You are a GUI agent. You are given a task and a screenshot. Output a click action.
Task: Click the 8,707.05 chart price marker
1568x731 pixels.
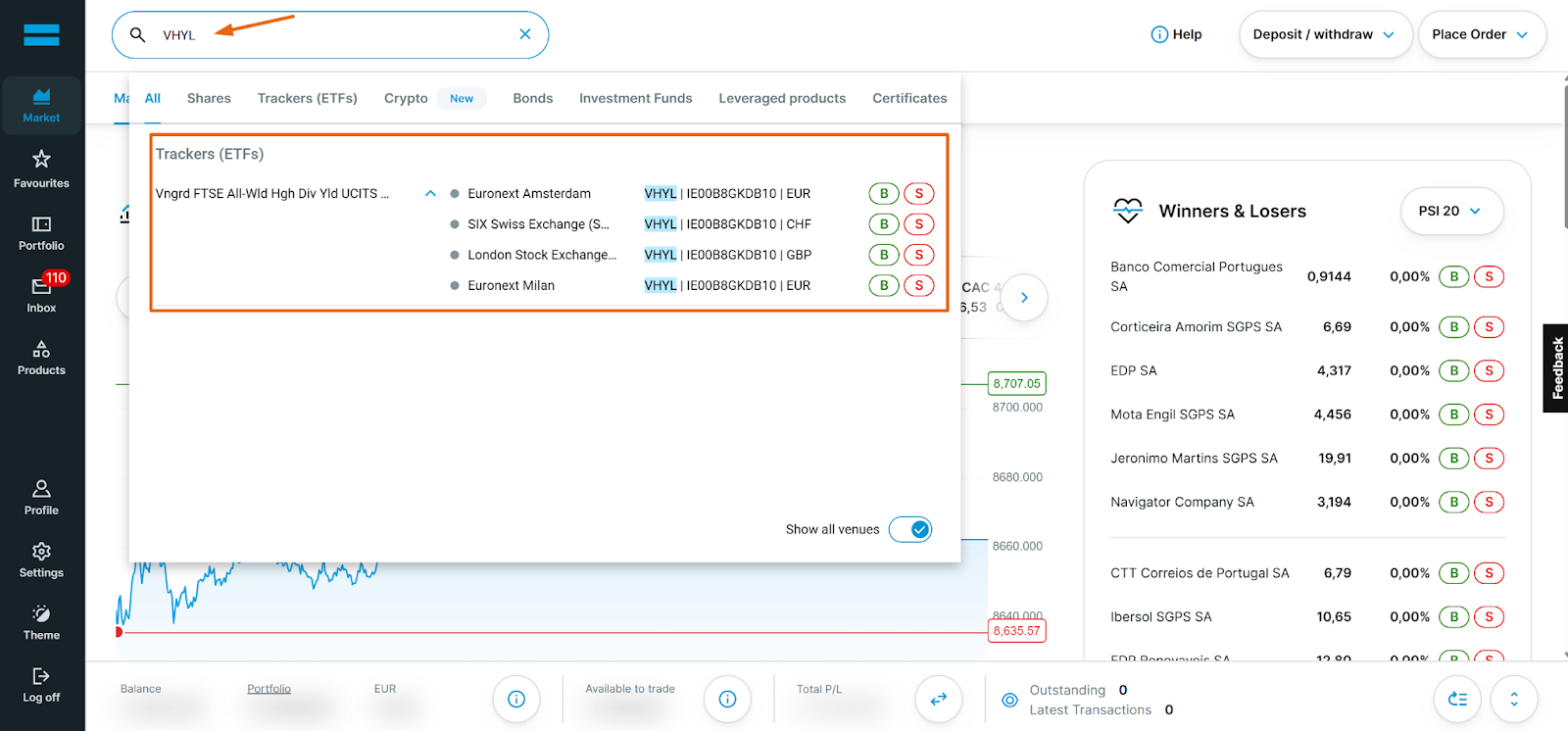click(1017, 384)
